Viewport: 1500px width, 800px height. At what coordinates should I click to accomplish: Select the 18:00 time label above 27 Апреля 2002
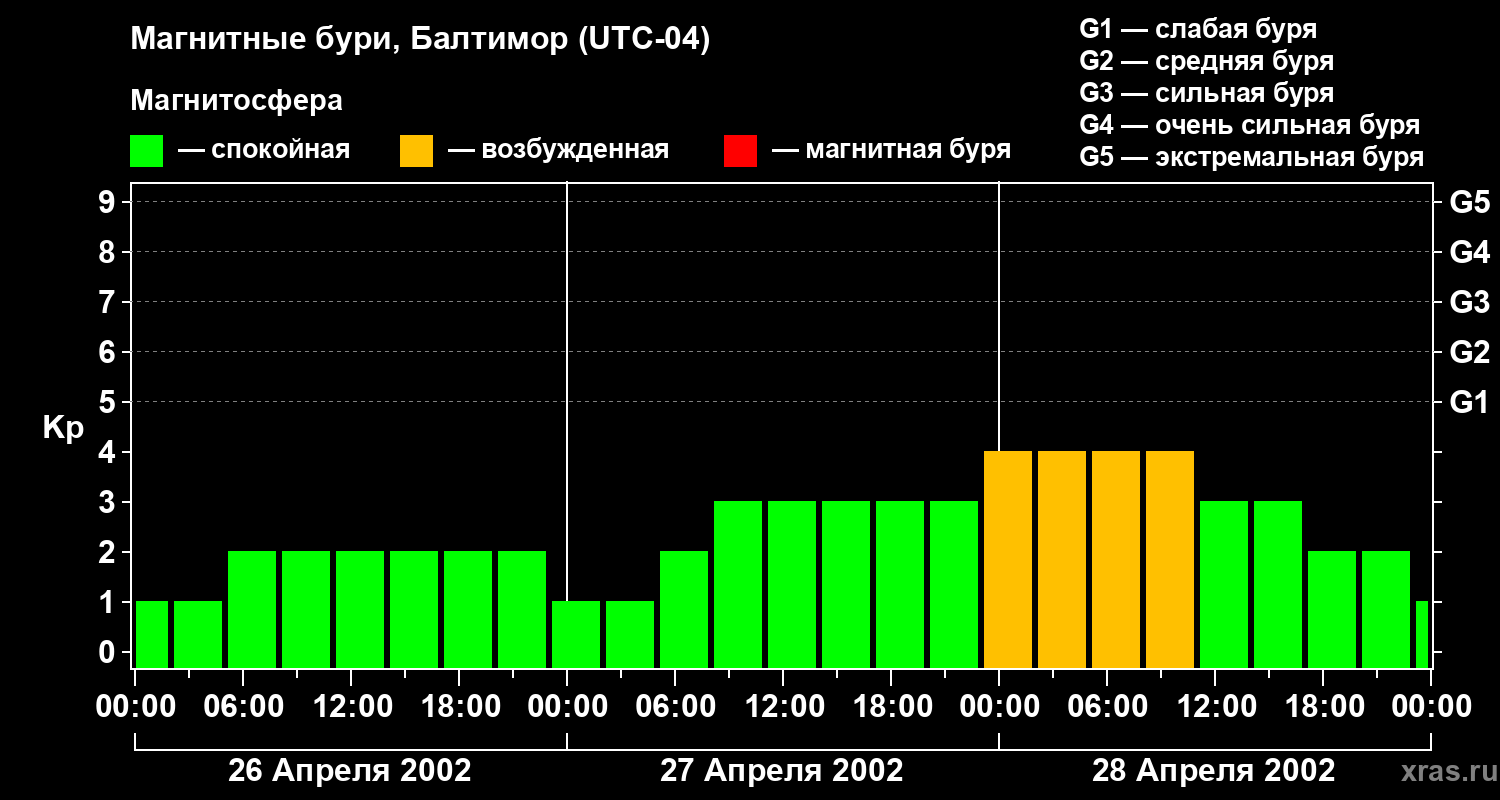[x=893, y=707]
